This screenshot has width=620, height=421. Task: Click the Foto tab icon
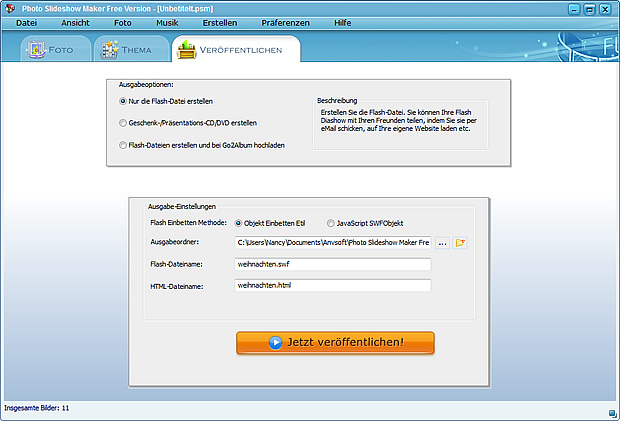pyautogui.click(x=36, y=50)
